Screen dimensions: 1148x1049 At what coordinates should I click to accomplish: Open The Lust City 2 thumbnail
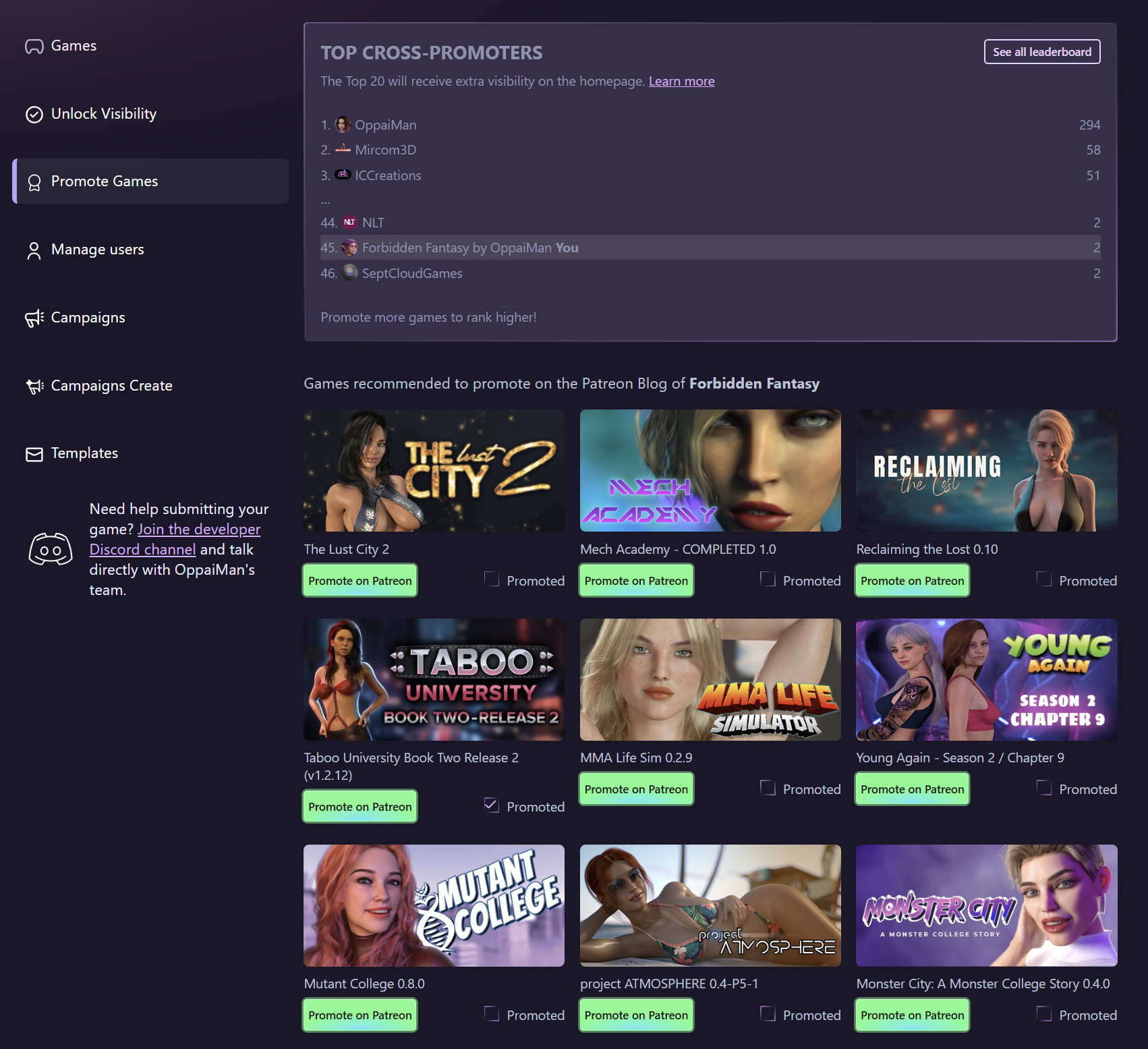click(x=434, y=471)
